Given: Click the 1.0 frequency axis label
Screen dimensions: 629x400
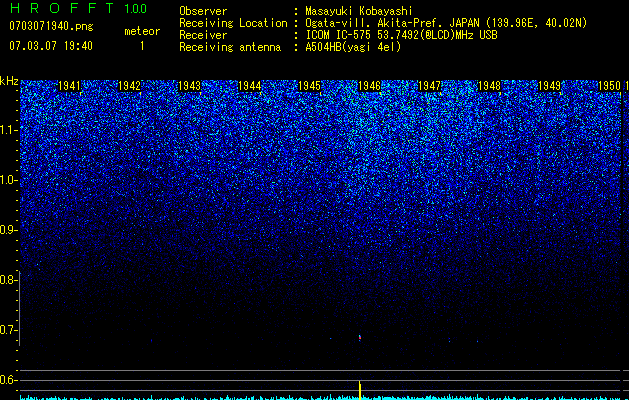Looking at the screenshot, I should pos(8,180).
